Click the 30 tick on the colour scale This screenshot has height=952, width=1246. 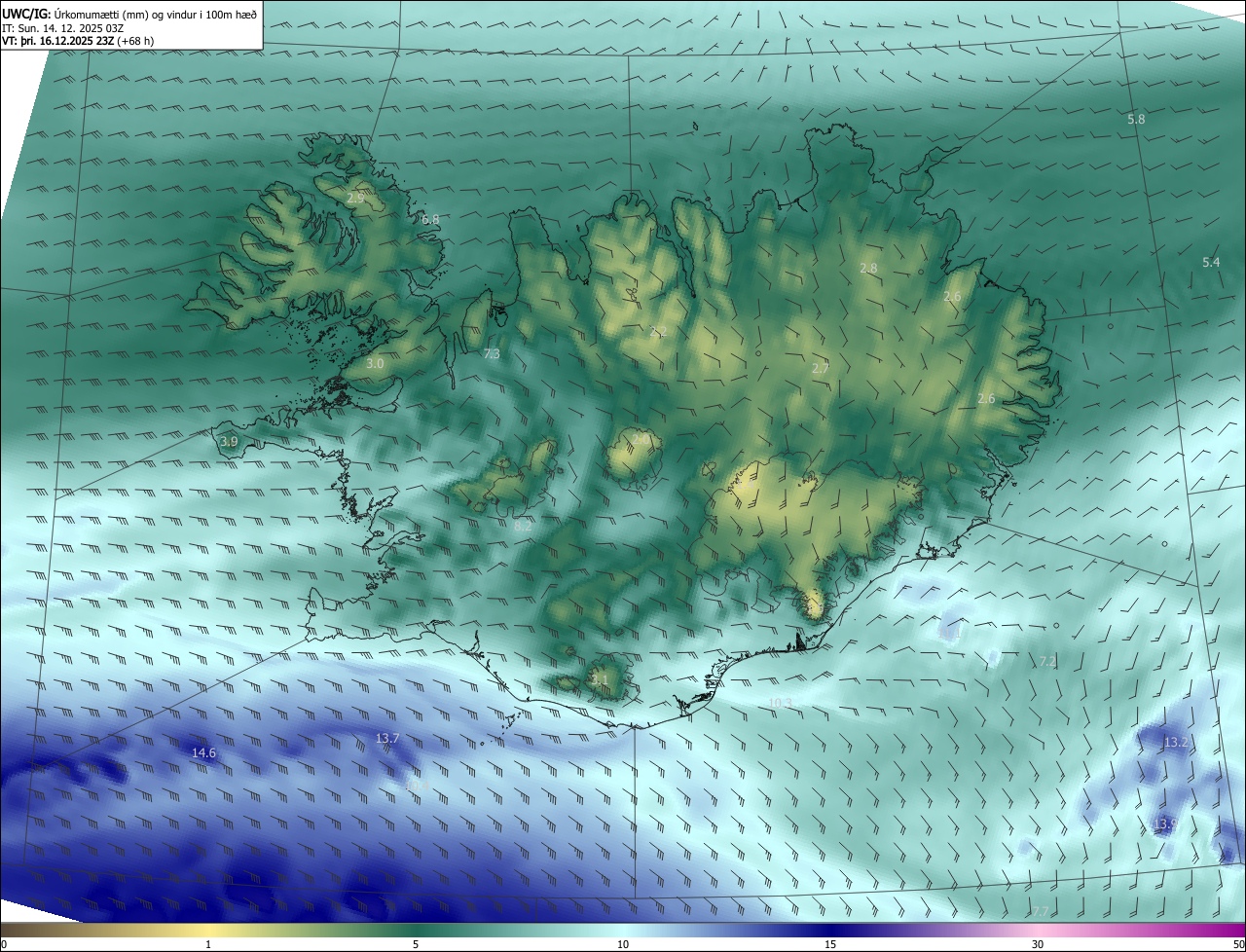point(1038,944)
